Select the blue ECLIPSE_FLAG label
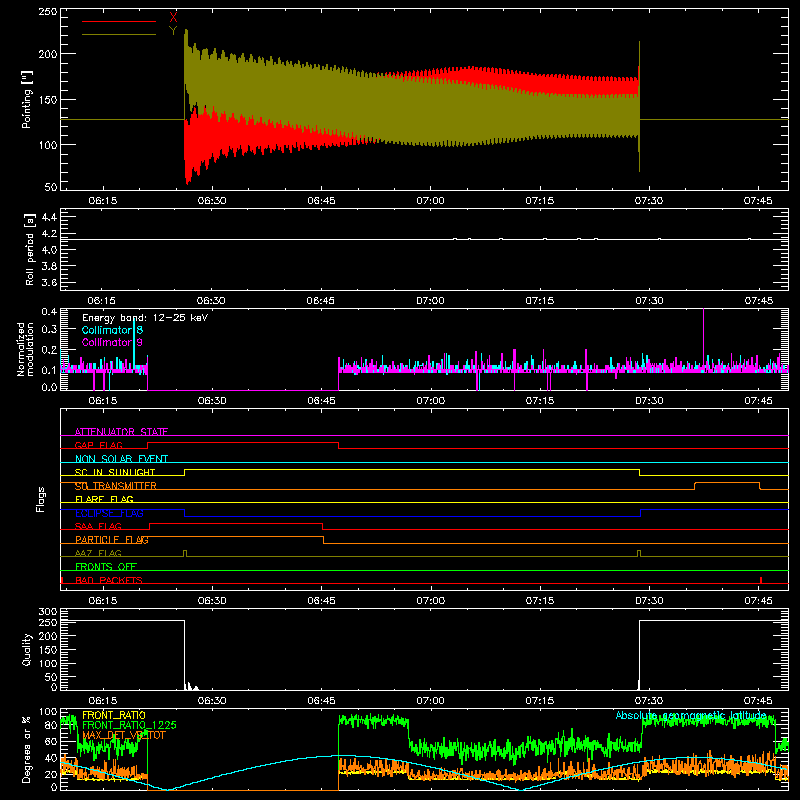Screen dimensions: 800x800 [109, 513]
